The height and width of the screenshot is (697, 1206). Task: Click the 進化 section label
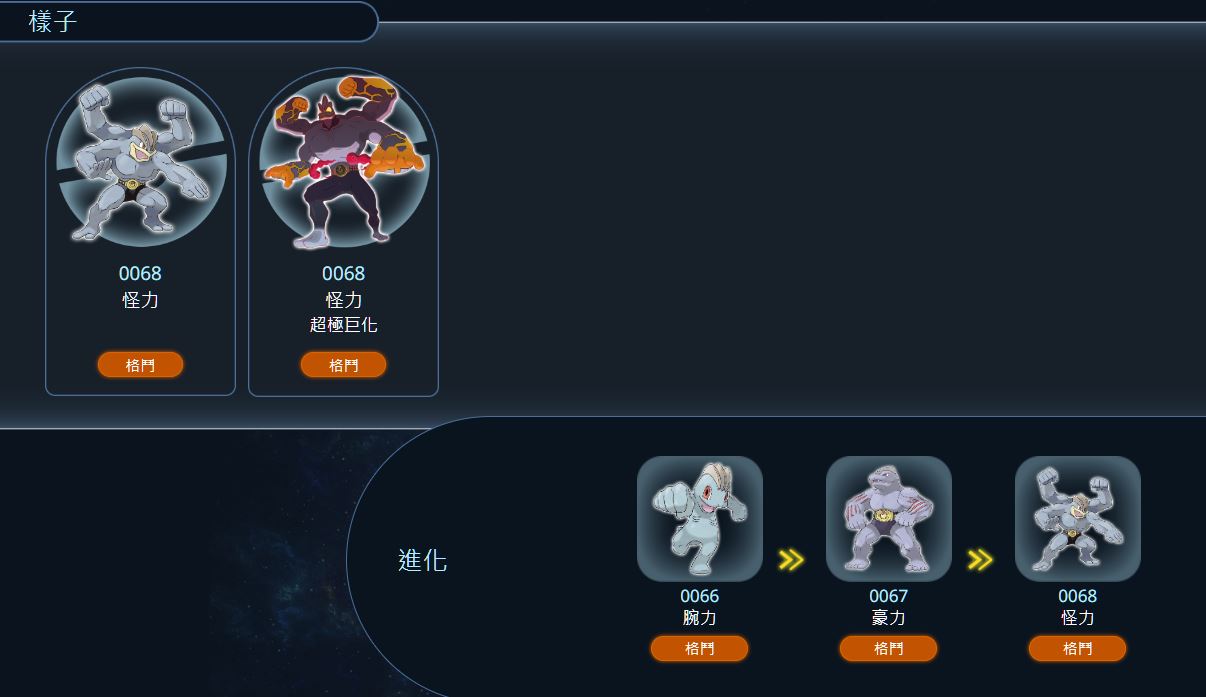[x=422, y=560]
